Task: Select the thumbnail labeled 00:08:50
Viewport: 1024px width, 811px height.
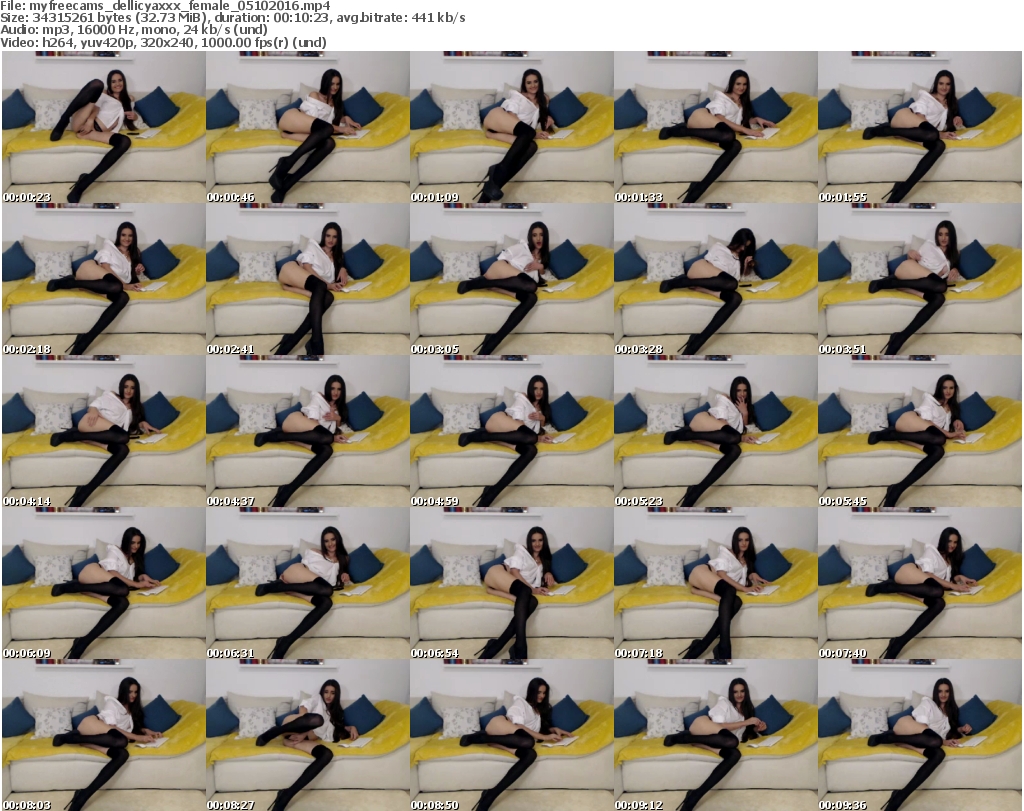Action: pyautogui.click(x=511, y=735)
